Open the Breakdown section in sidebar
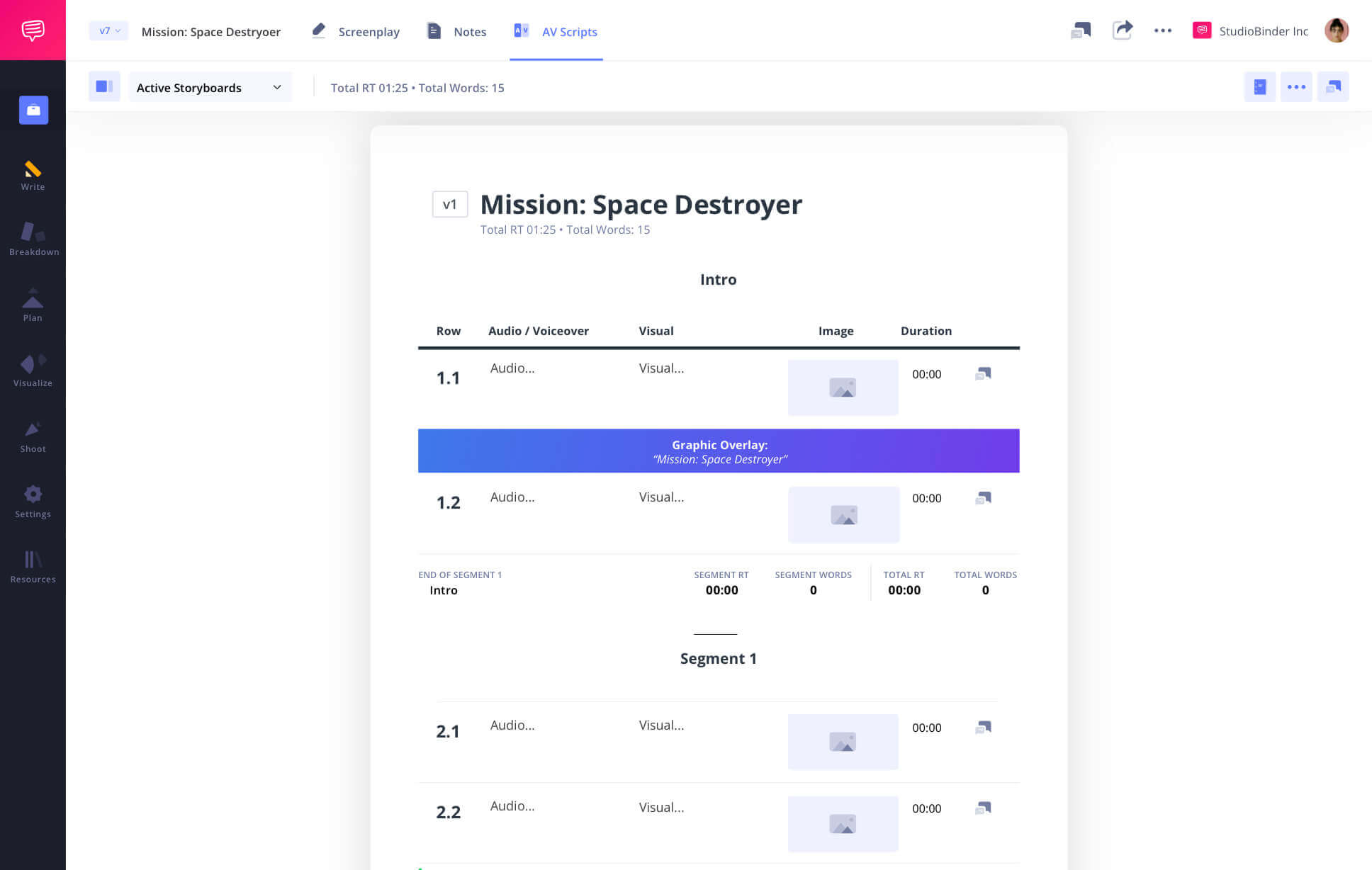Image resolution: width=1372 pixels, height=870 pixels. coord(33,239)
